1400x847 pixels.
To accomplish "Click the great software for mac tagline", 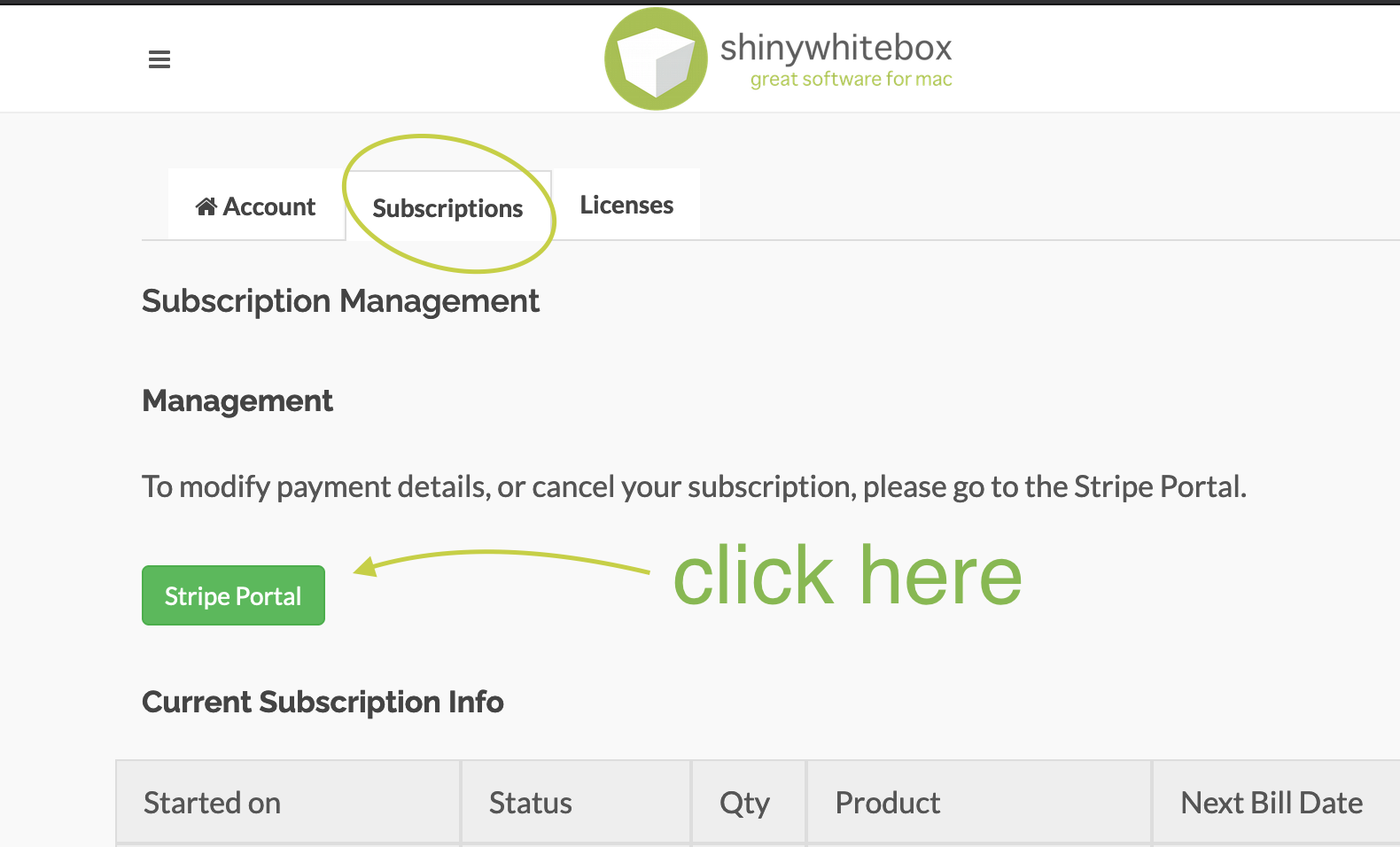I will pyautogui.click(x=851, y=79).
